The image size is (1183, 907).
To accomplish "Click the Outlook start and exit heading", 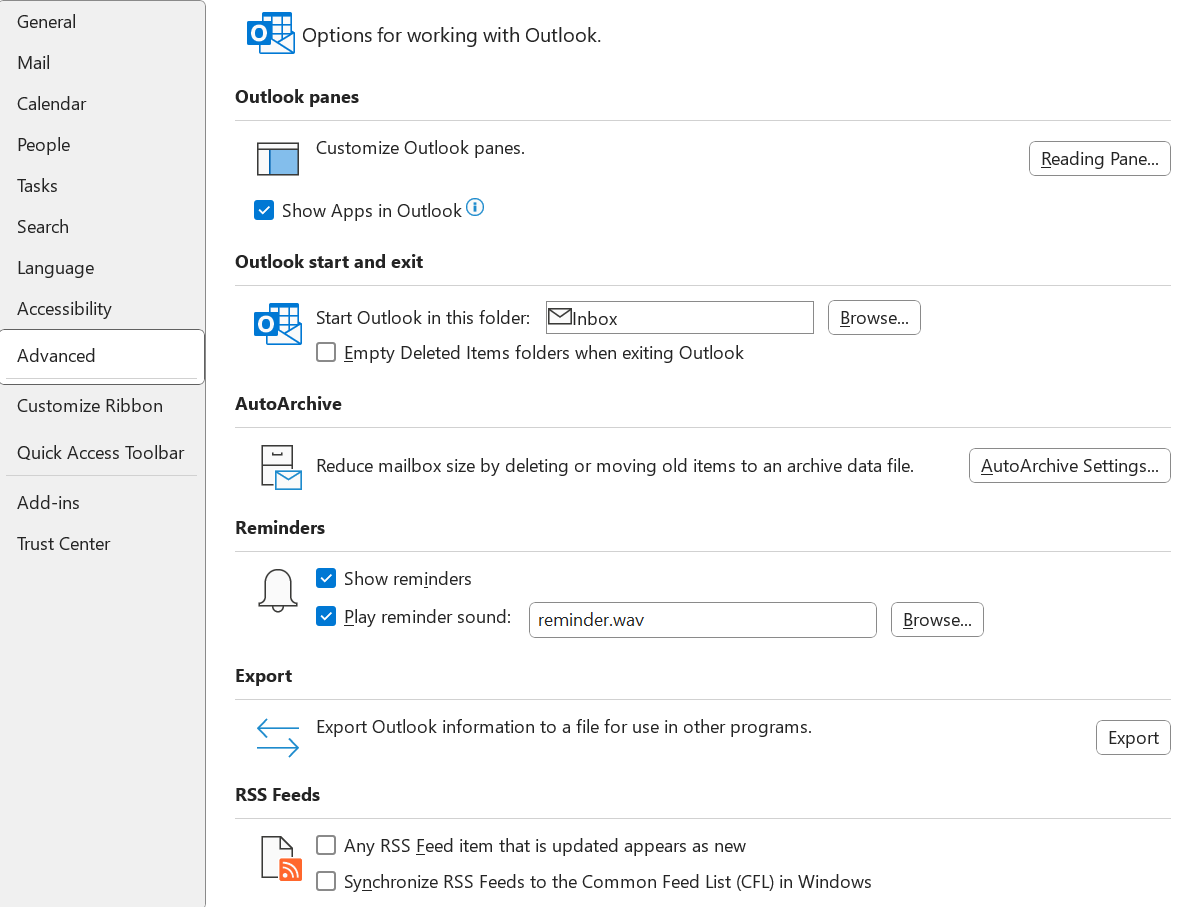I will coord(329,262).
